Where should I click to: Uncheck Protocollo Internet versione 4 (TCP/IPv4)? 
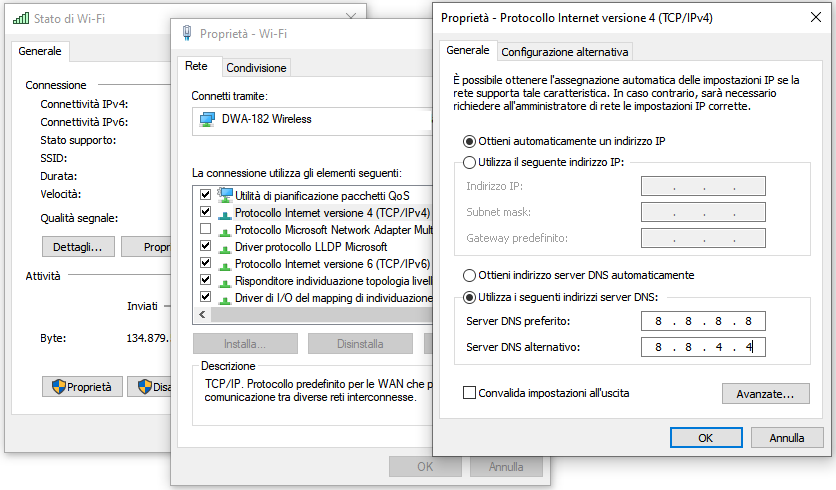[x=206, y=212]
